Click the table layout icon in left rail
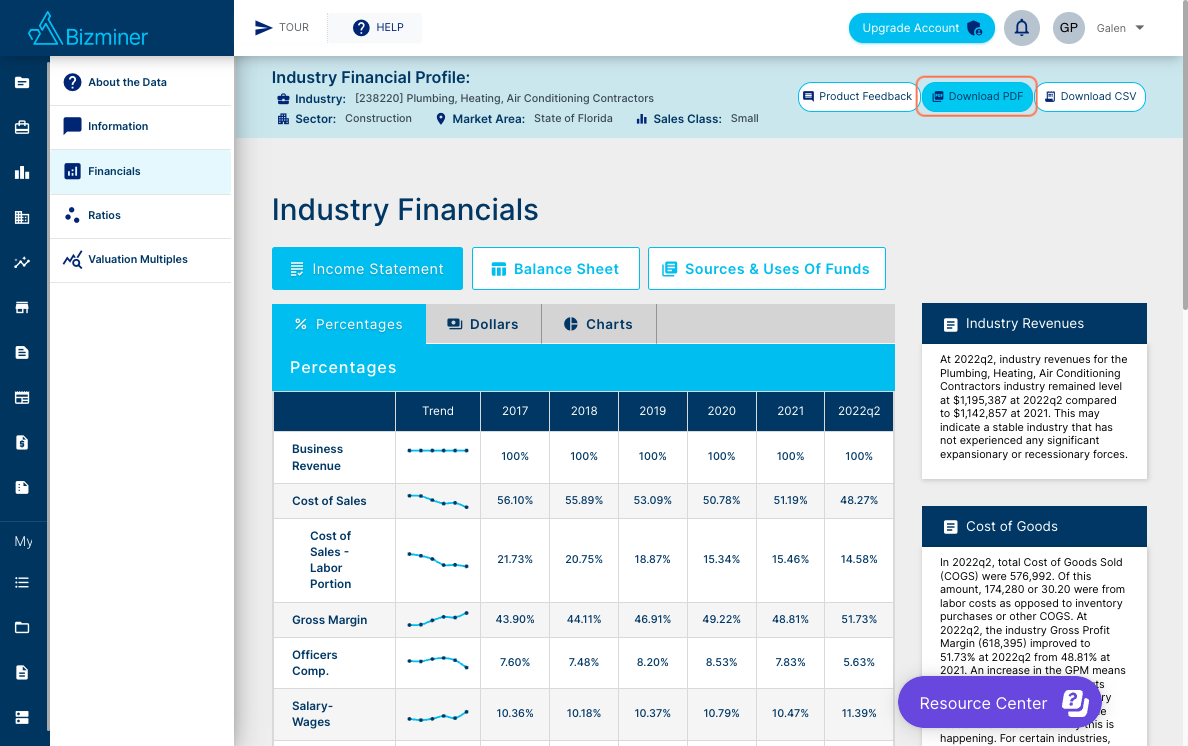The image size is (1188, 746). click(22, 398)
